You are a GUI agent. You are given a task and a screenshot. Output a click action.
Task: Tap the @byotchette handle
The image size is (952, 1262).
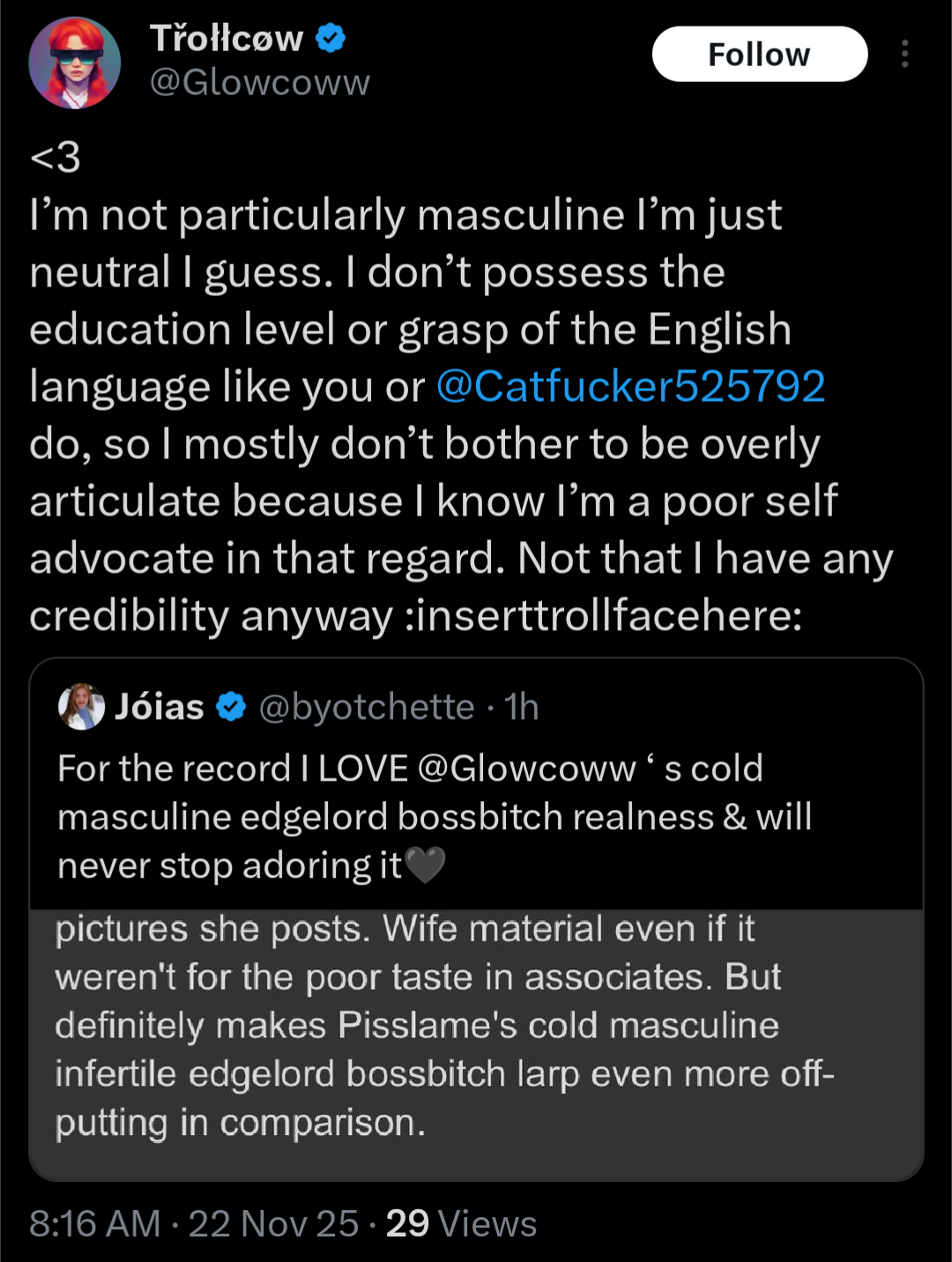click(366, 706)
